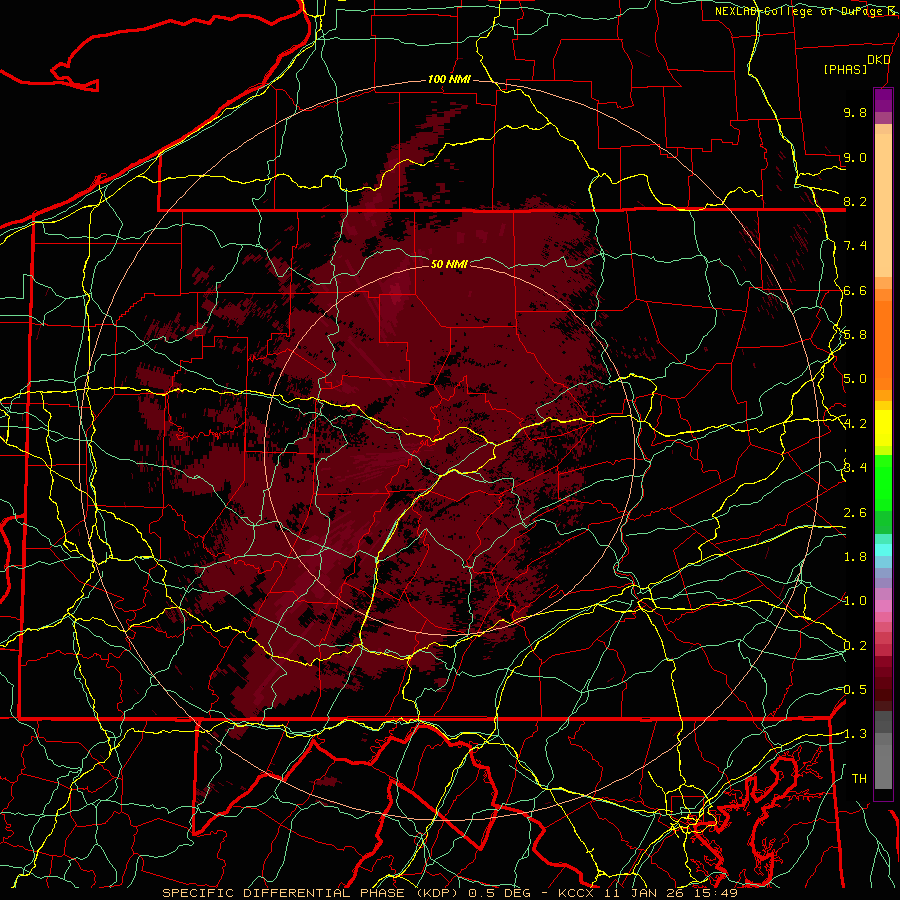Click the 100 NMI range ring label

click(449, 79)
